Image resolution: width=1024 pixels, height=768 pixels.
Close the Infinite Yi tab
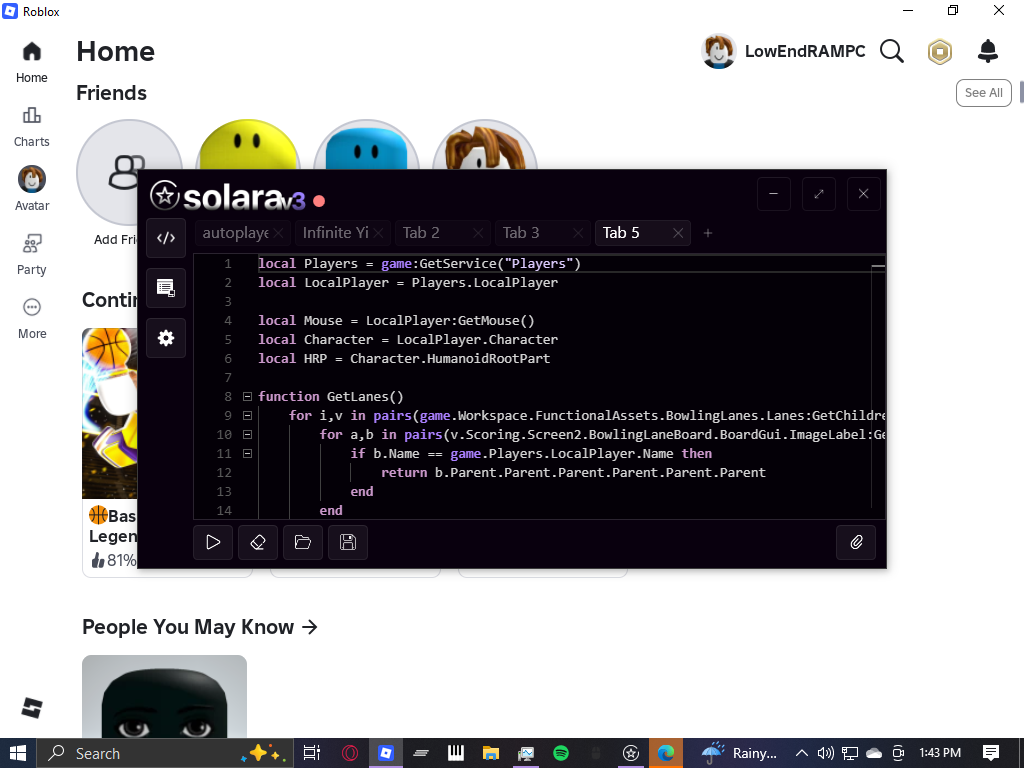click(x=379, y=233)
